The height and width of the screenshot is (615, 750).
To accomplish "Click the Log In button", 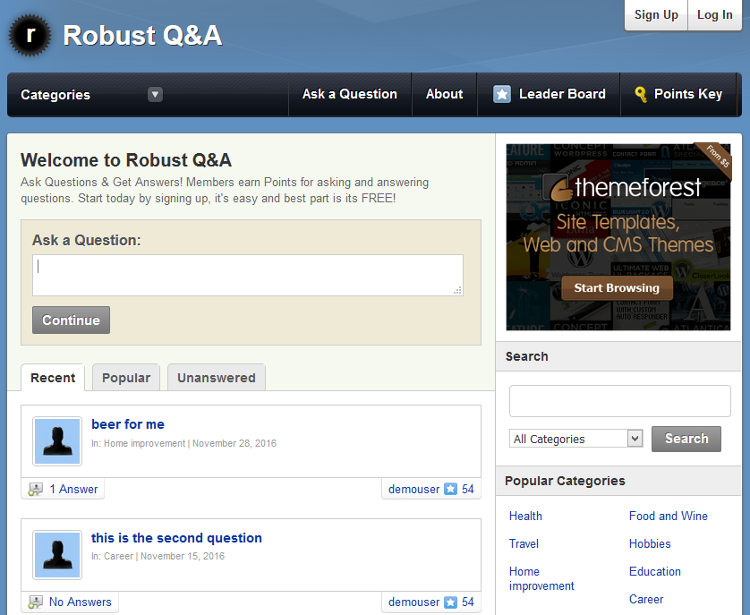I will (715, 15).
